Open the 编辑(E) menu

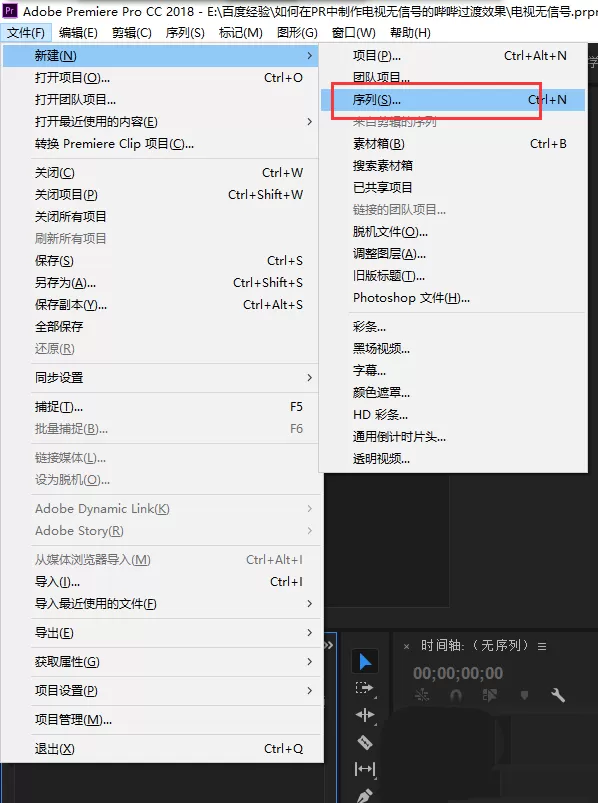(x=78, y=33)
